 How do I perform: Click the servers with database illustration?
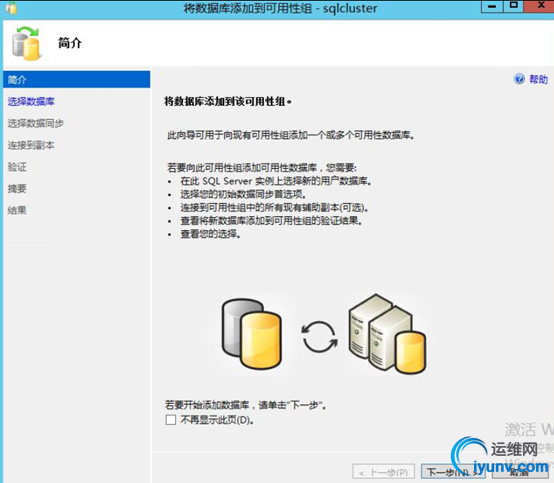click(x=387, y=334)
